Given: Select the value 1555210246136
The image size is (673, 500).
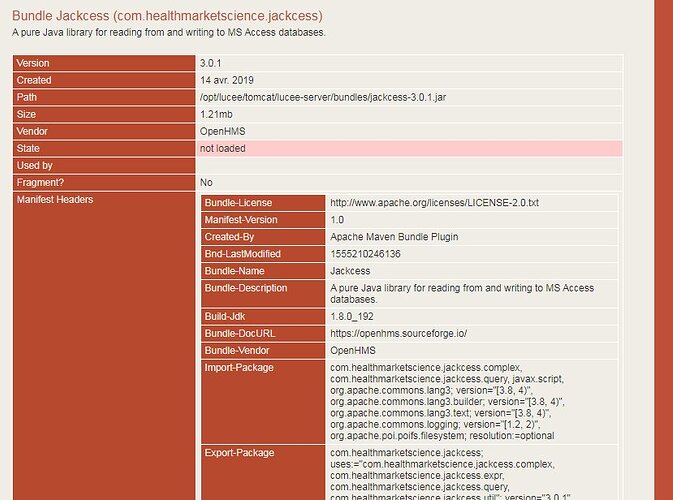Looking at the screenshot, I should [365, 254].
